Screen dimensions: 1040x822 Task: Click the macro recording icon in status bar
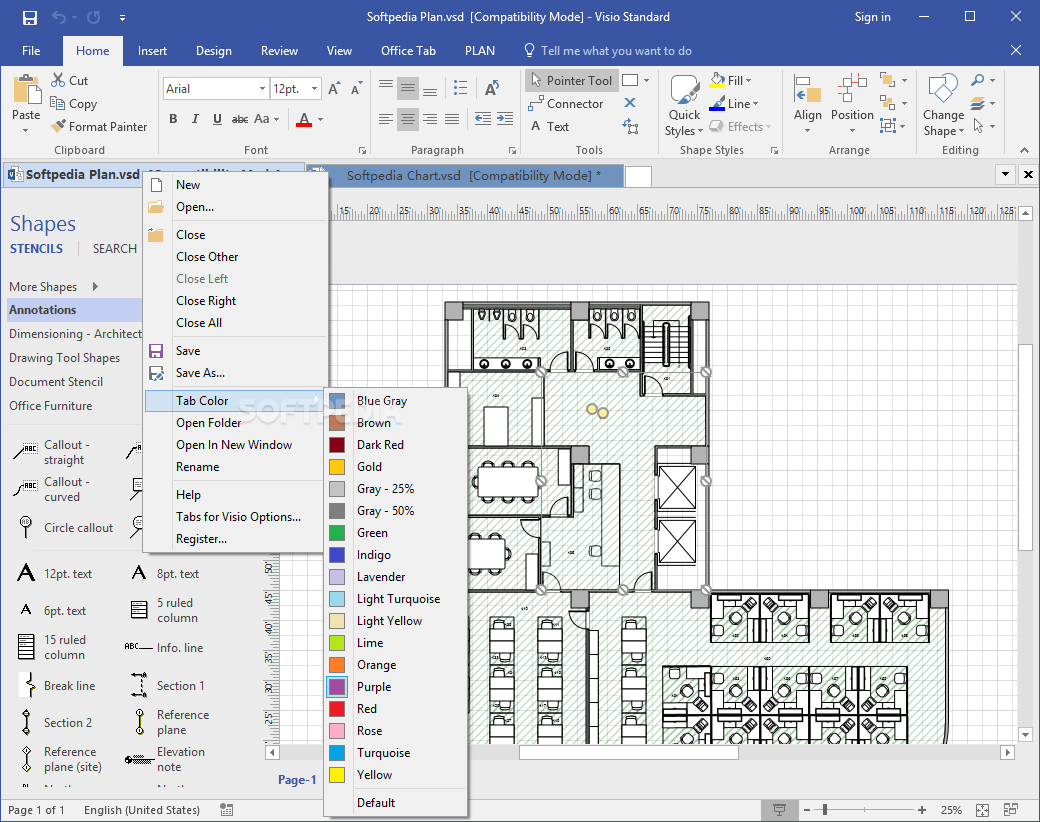[227, 809]
